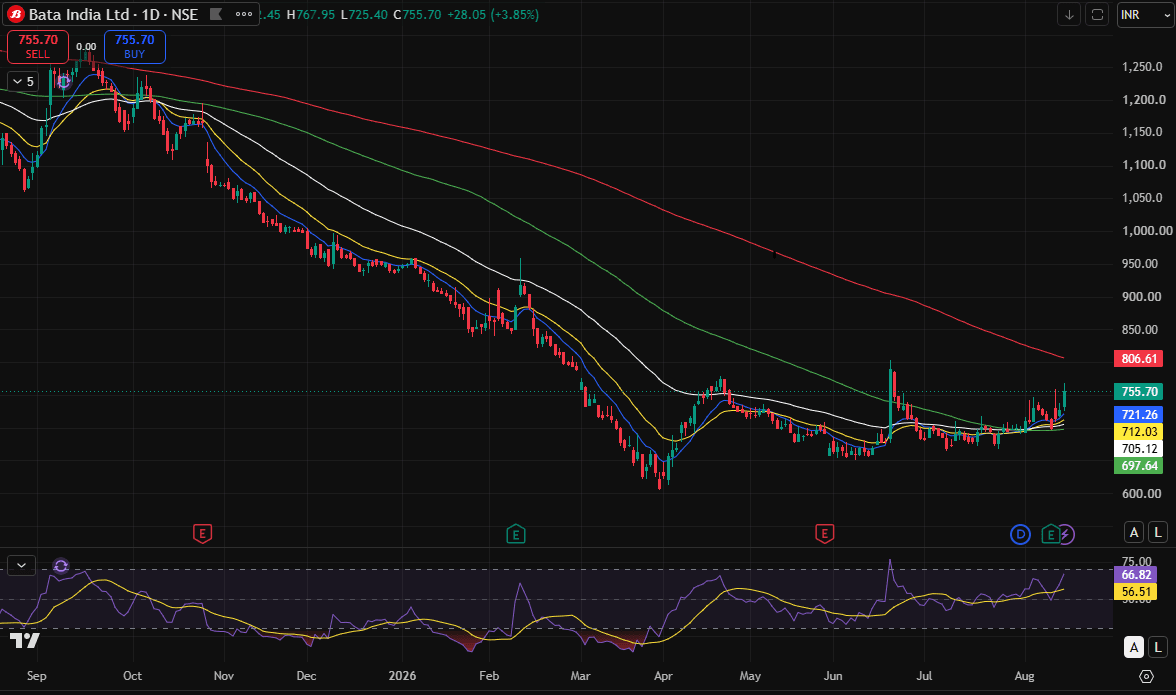Click the symbol title Bata India Ltd · 1D · NSE

pos(113,14)
